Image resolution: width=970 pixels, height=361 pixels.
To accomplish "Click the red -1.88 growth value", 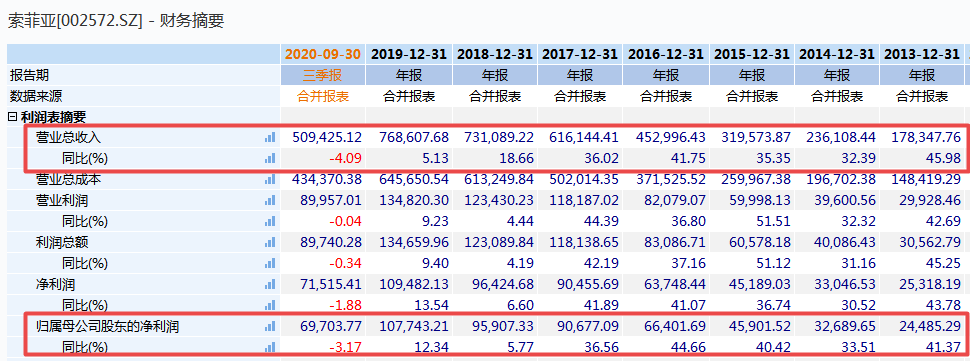I will pos(345,305).
